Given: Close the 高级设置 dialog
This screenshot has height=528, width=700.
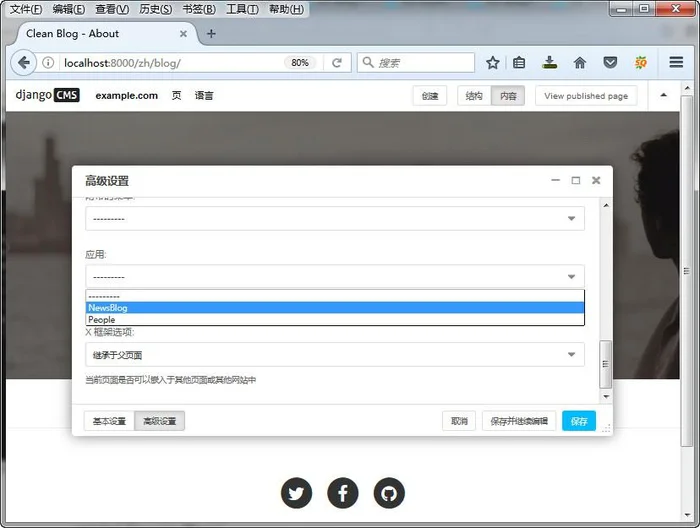Looking at the screenshot, I should (x=596, y=180).
